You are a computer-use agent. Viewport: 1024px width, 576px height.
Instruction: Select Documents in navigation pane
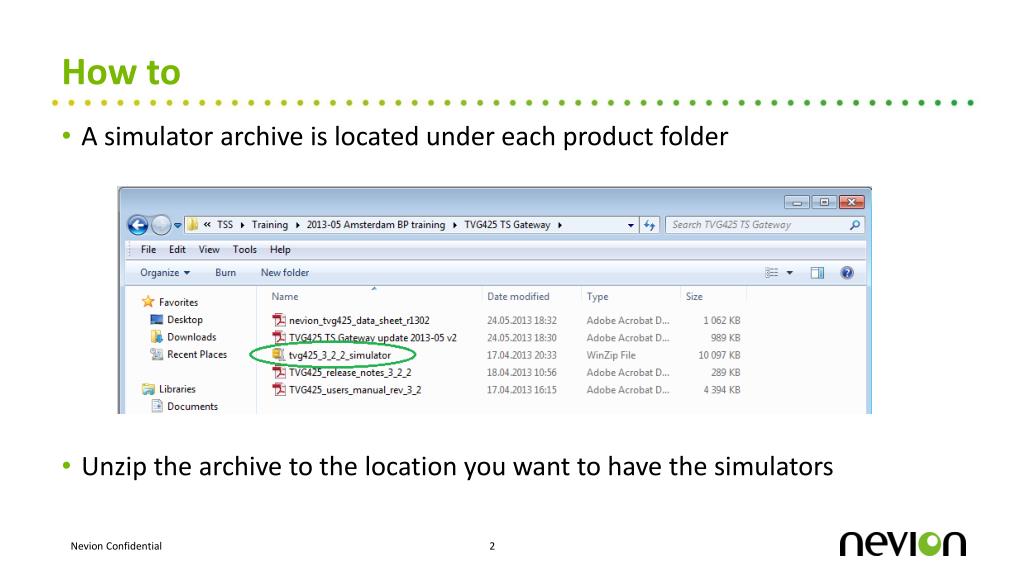pyautogui.click(x=192, y=406)
